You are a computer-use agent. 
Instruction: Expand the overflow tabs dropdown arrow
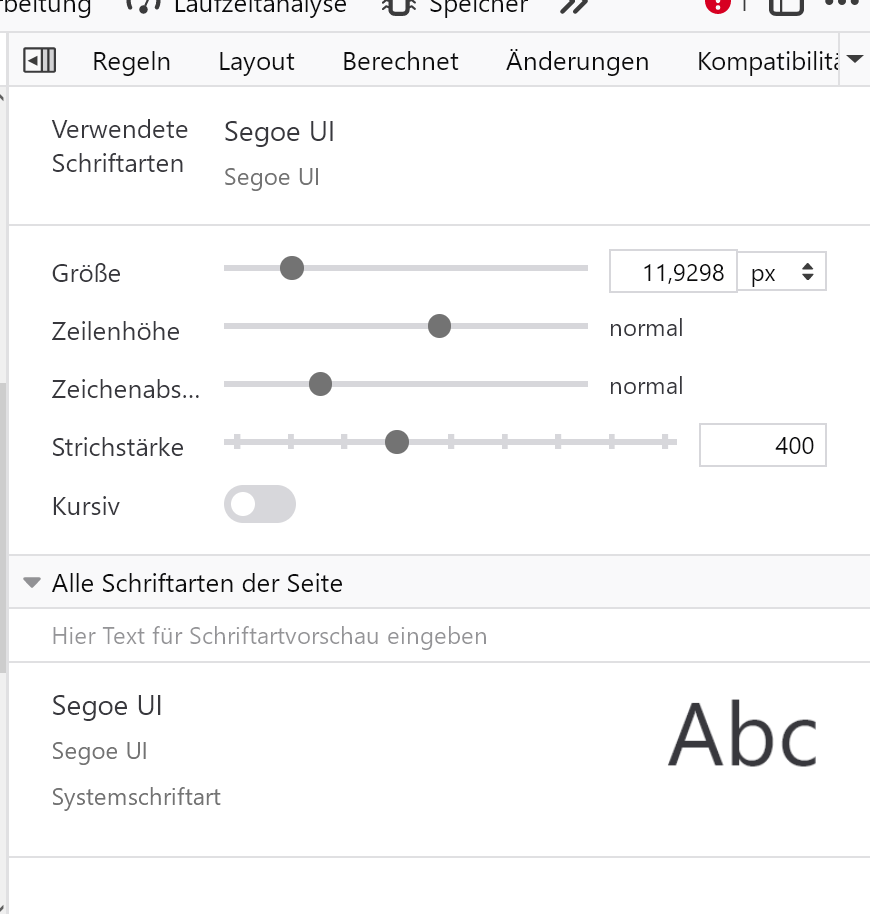854,60
